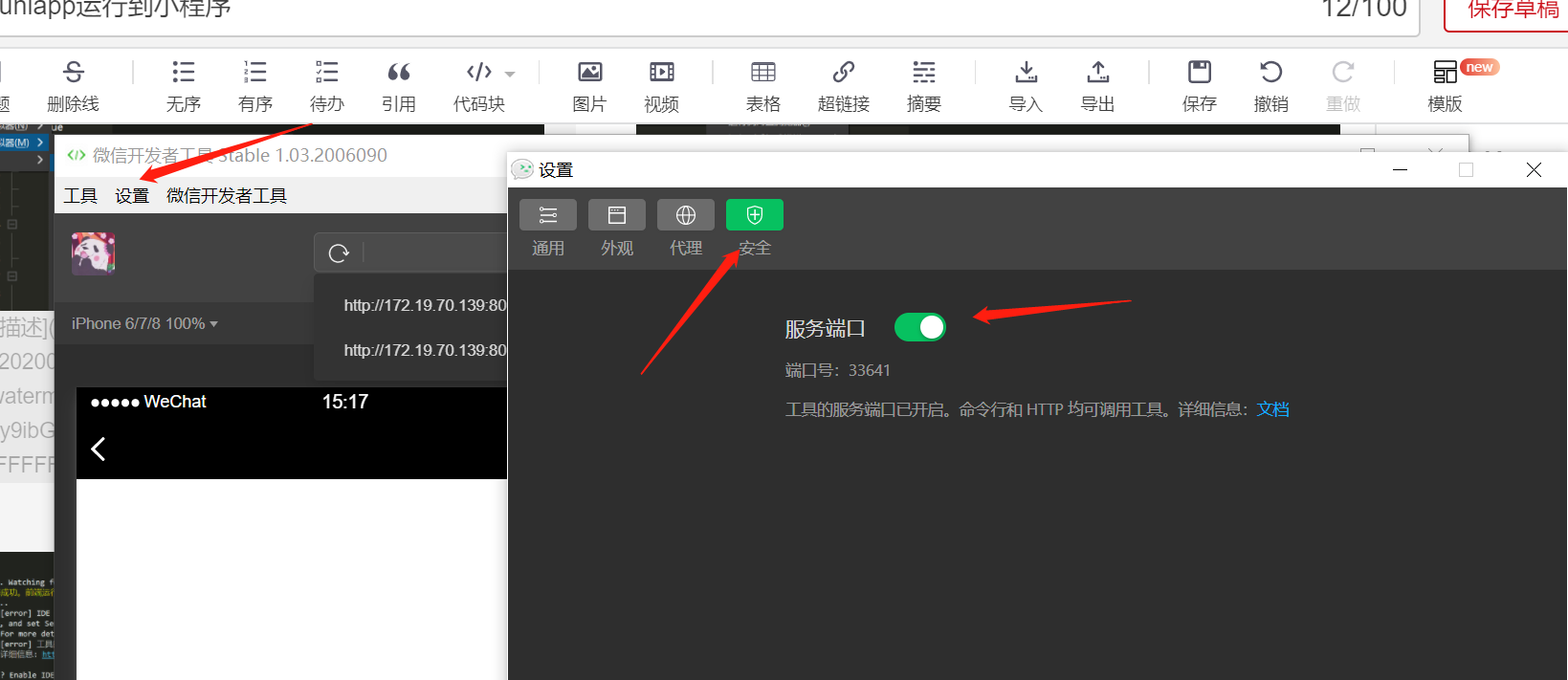Refresh the simulator with the reload icon
1568x680 pixels.
tap(339, 253)
